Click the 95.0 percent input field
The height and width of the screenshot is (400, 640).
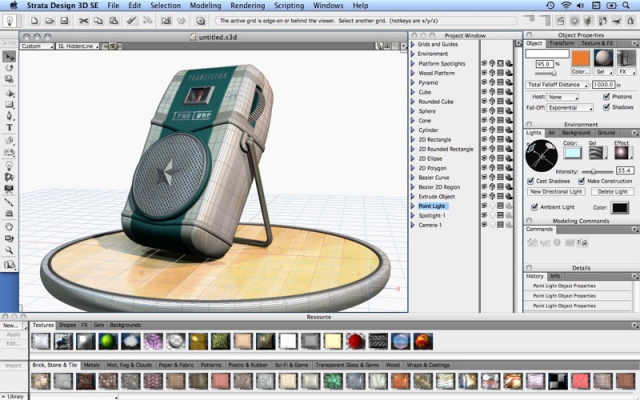tap(544, 64)
